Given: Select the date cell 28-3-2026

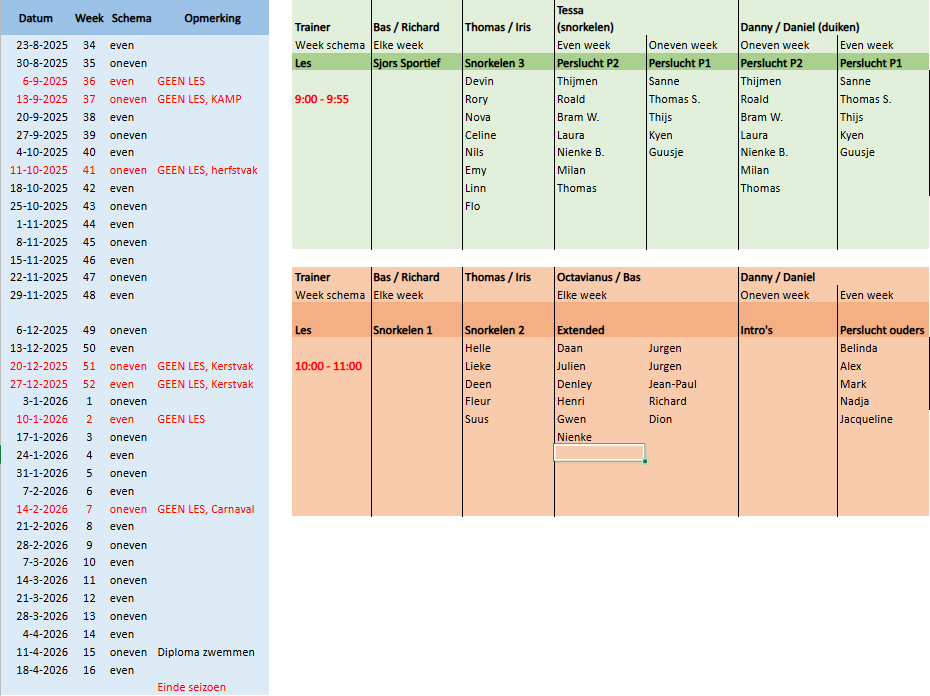Looking at the screenshot, I should 42,616.
